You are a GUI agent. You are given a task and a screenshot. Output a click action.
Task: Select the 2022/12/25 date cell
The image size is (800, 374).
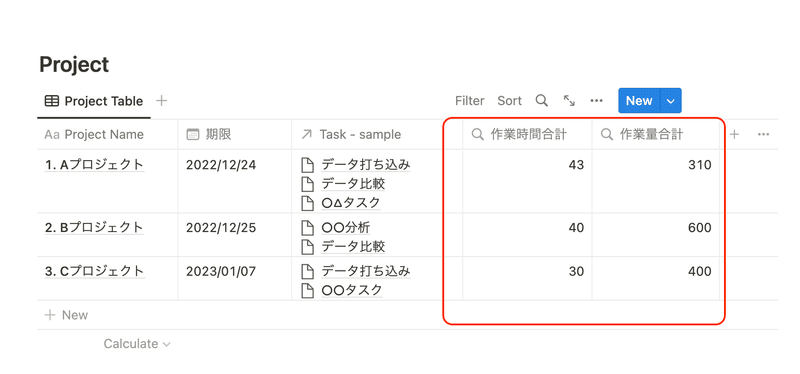tap(221, 228)
